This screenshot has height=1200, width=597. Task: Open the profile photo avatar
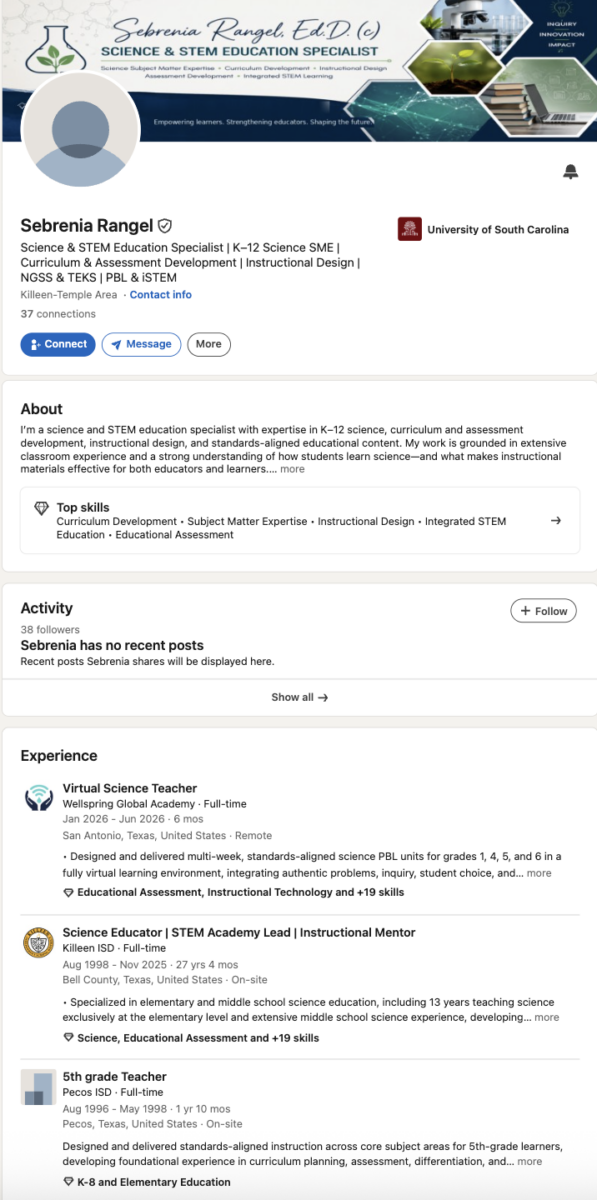coord(80,129)
